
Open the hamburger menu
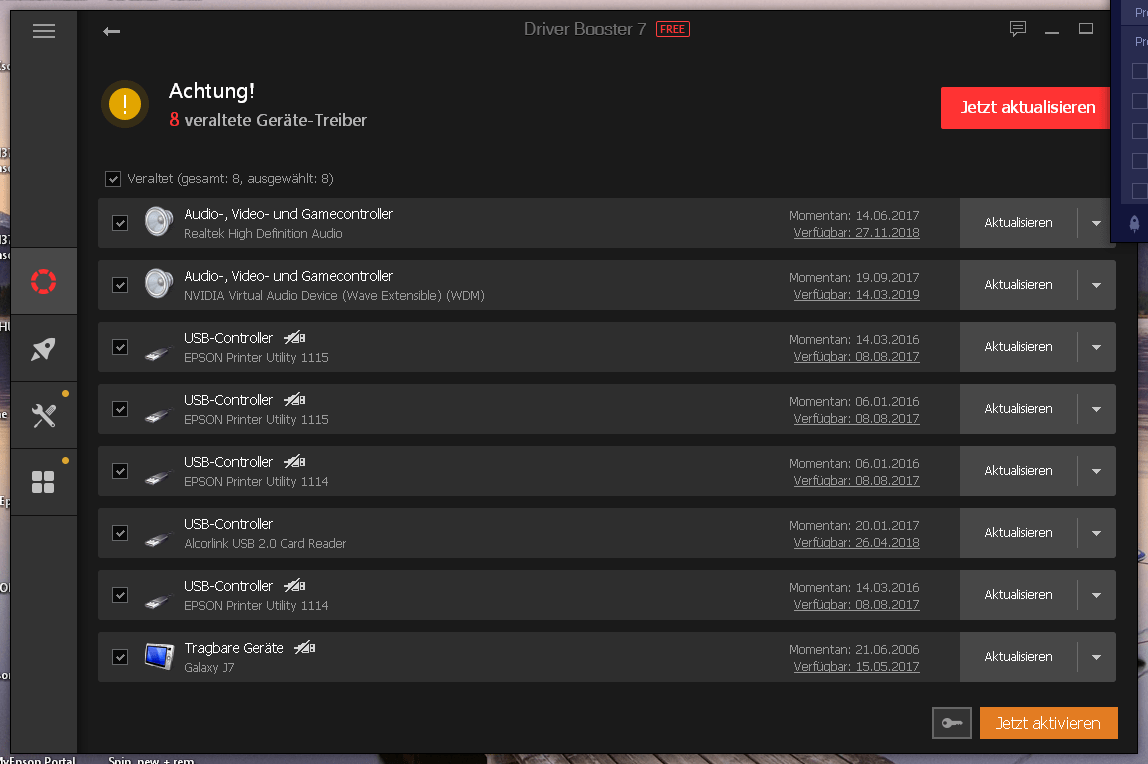pyautogui.click(x=44, y=31)
